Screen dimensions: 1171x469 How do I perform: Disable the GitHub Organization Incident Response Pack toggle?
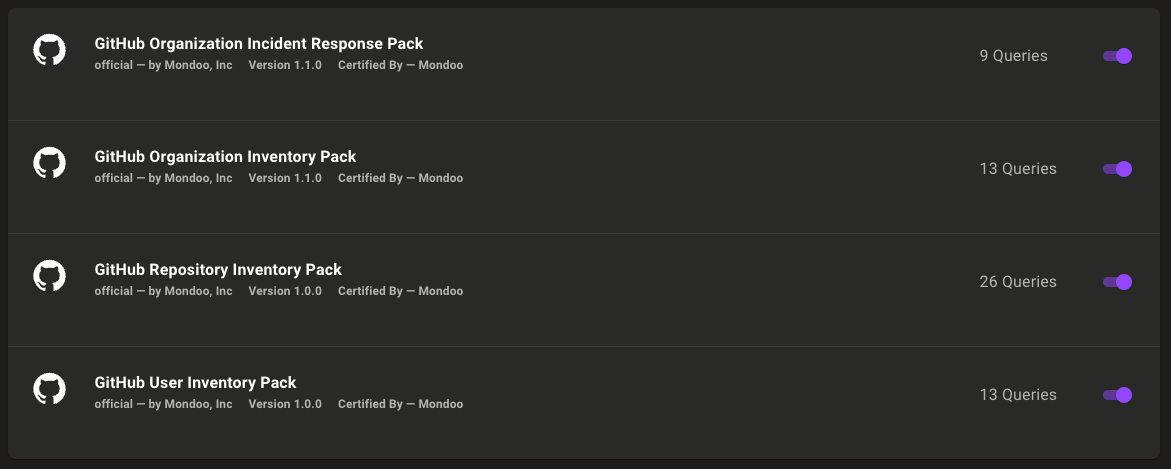(x=1117, y=56)
